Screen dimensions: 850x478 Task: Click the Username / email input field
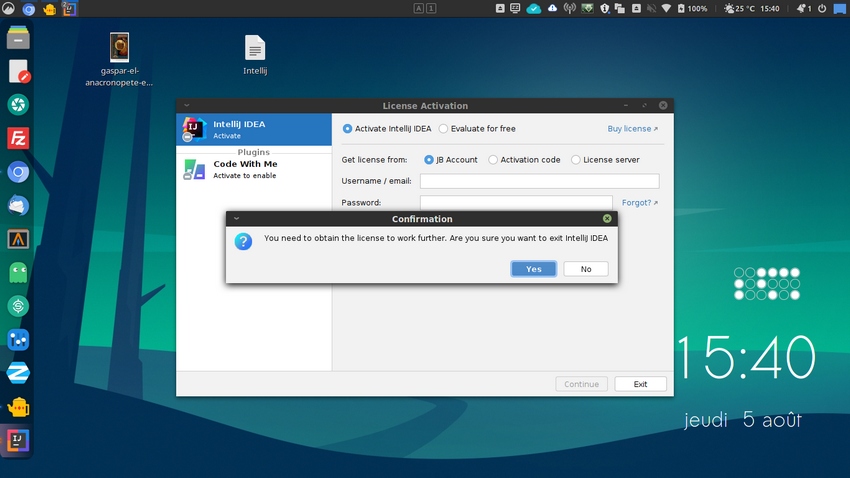pos(539,181)
